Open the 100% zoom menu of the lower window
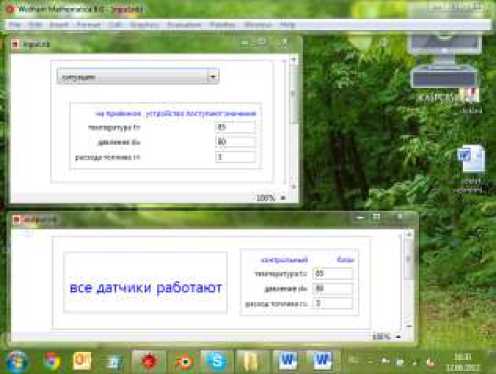 tap(398, 337)
